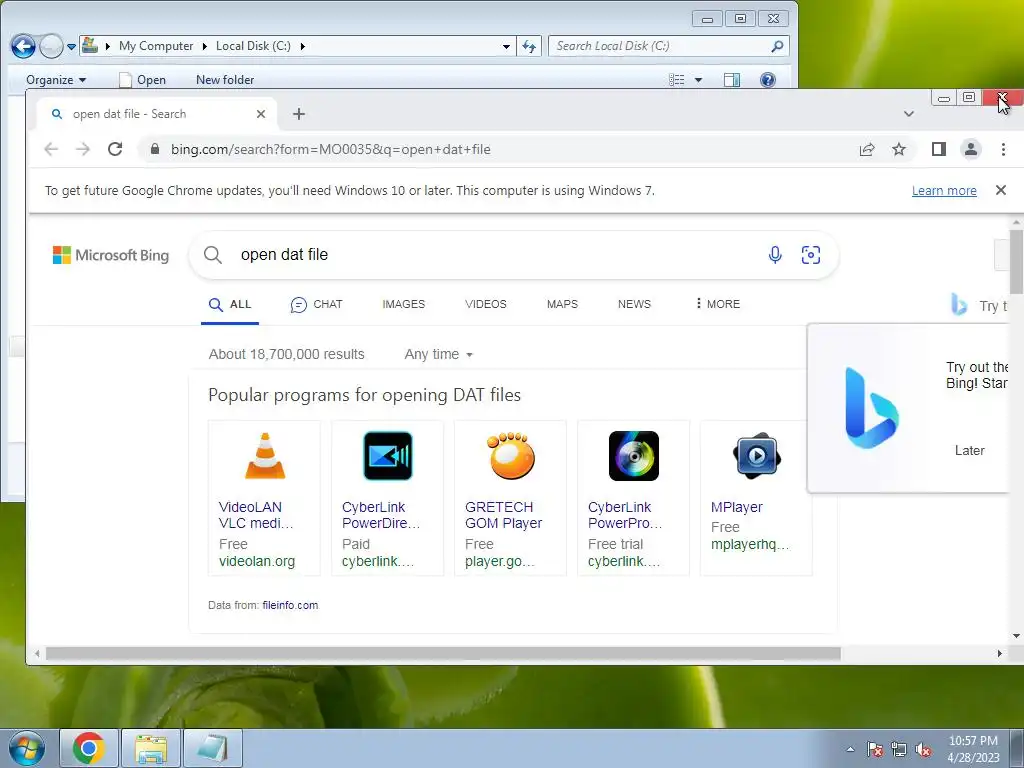Expand the MORE search categories
This screenshot has width=1024, height=768.
(717, 304)
